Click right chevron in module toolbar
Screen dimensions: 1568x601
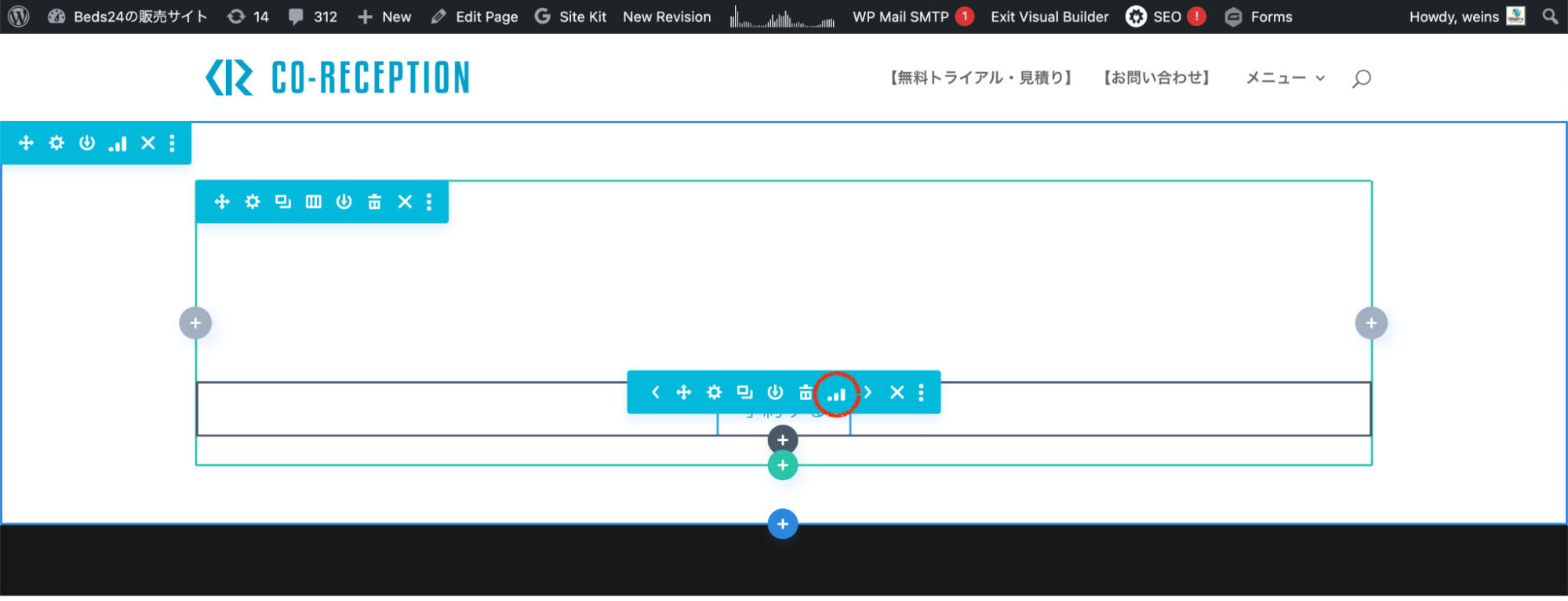point(868,392)
